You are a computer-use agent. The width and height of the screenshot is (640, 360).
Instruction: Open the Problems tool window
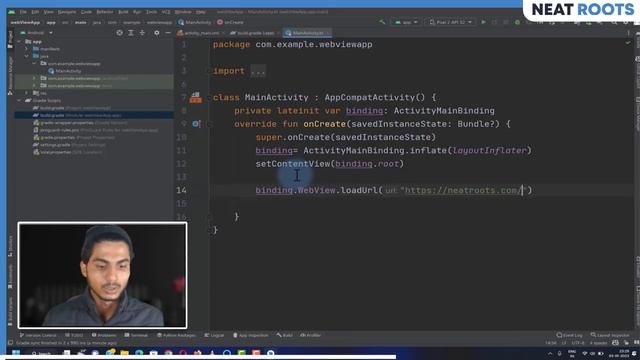[x=104, y=335]
